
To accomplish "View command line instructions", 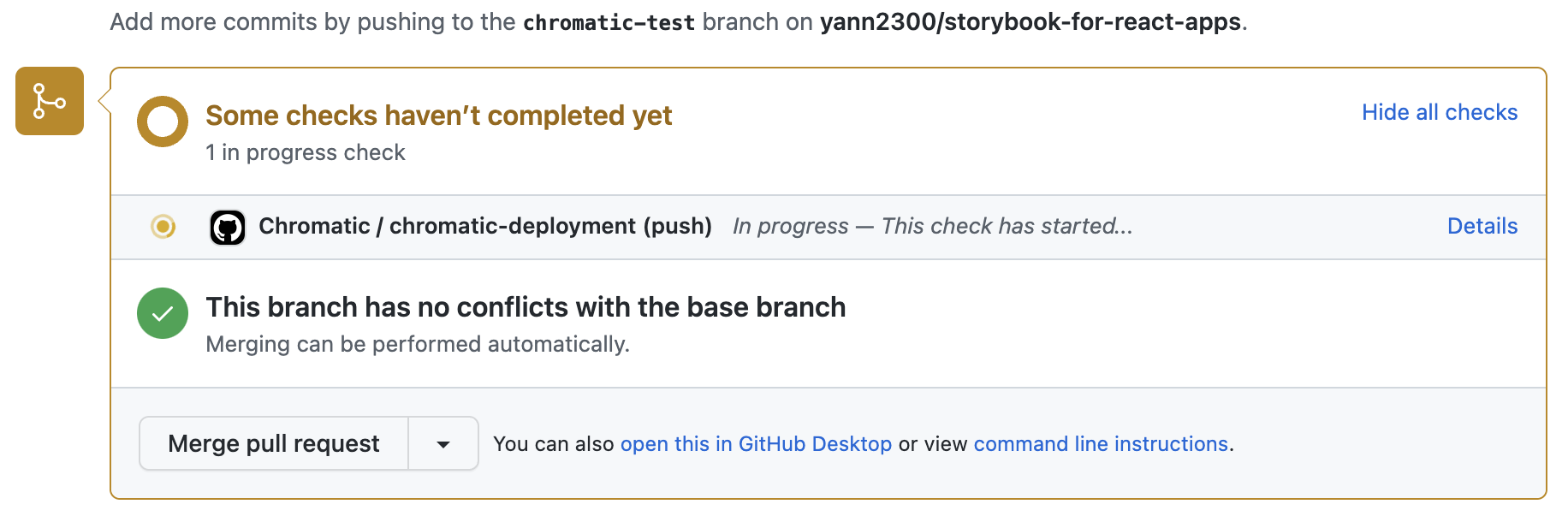I will click(x=1101, y=444).
